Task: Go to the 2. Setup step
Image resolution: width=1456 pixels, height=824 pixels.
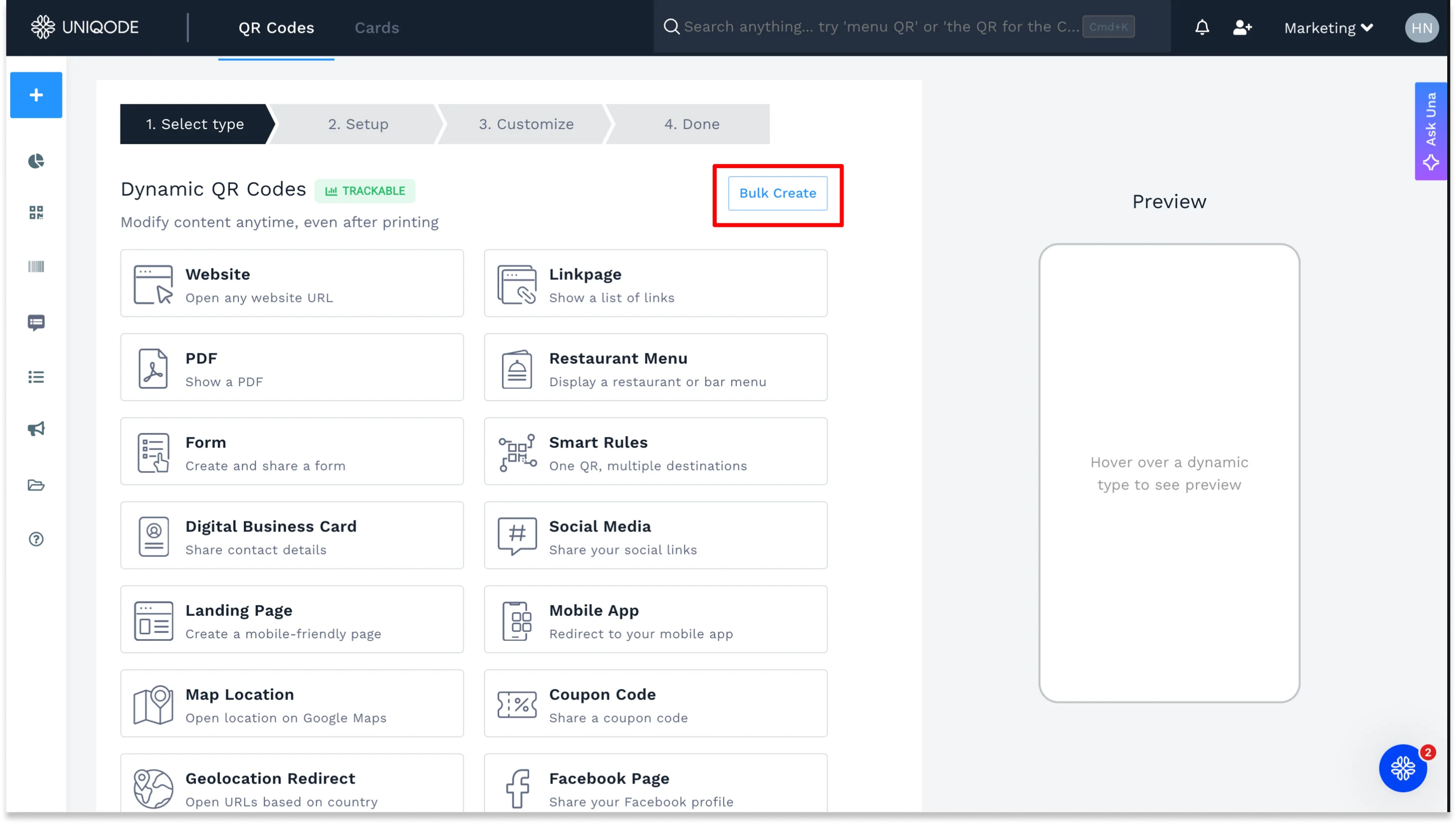Action: coord(358,124)
